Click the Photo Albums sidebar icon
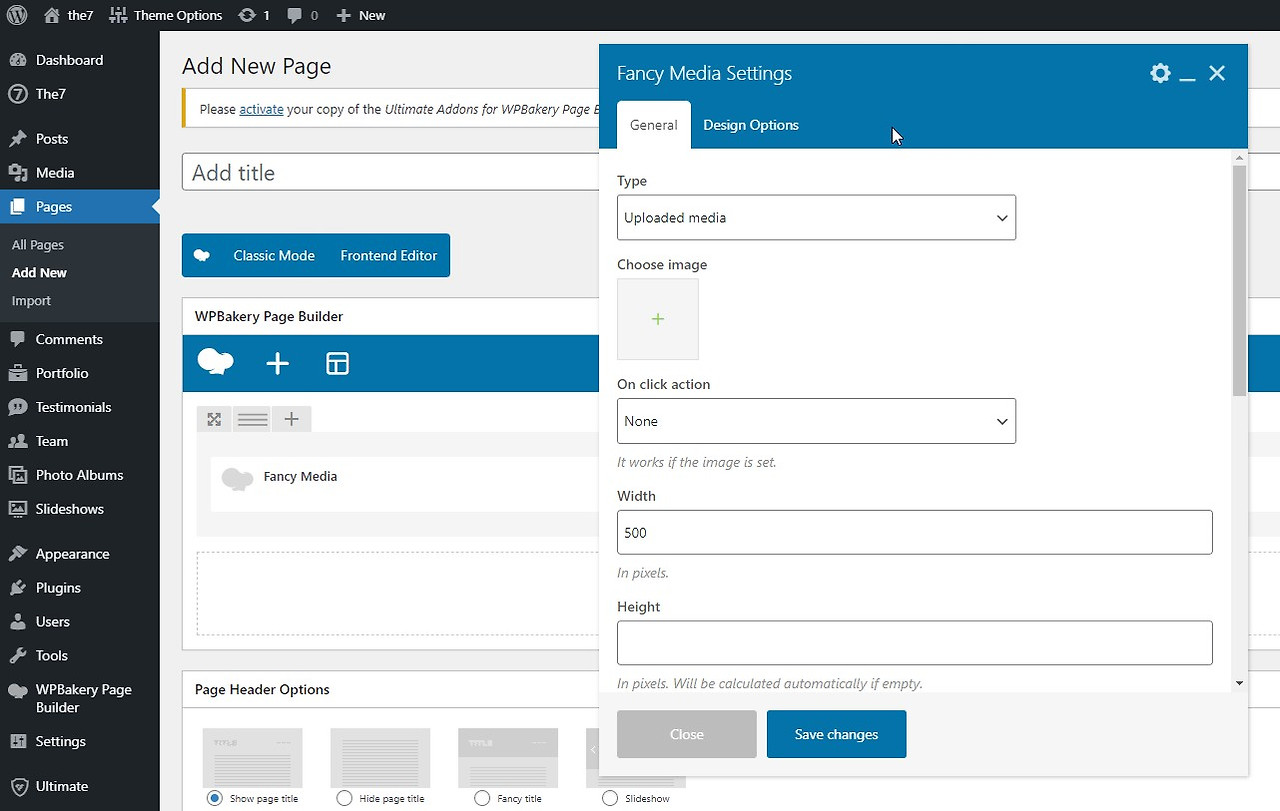Viewport: 1280px width, 811px height. pyautogui.click(x=17, y=476)
